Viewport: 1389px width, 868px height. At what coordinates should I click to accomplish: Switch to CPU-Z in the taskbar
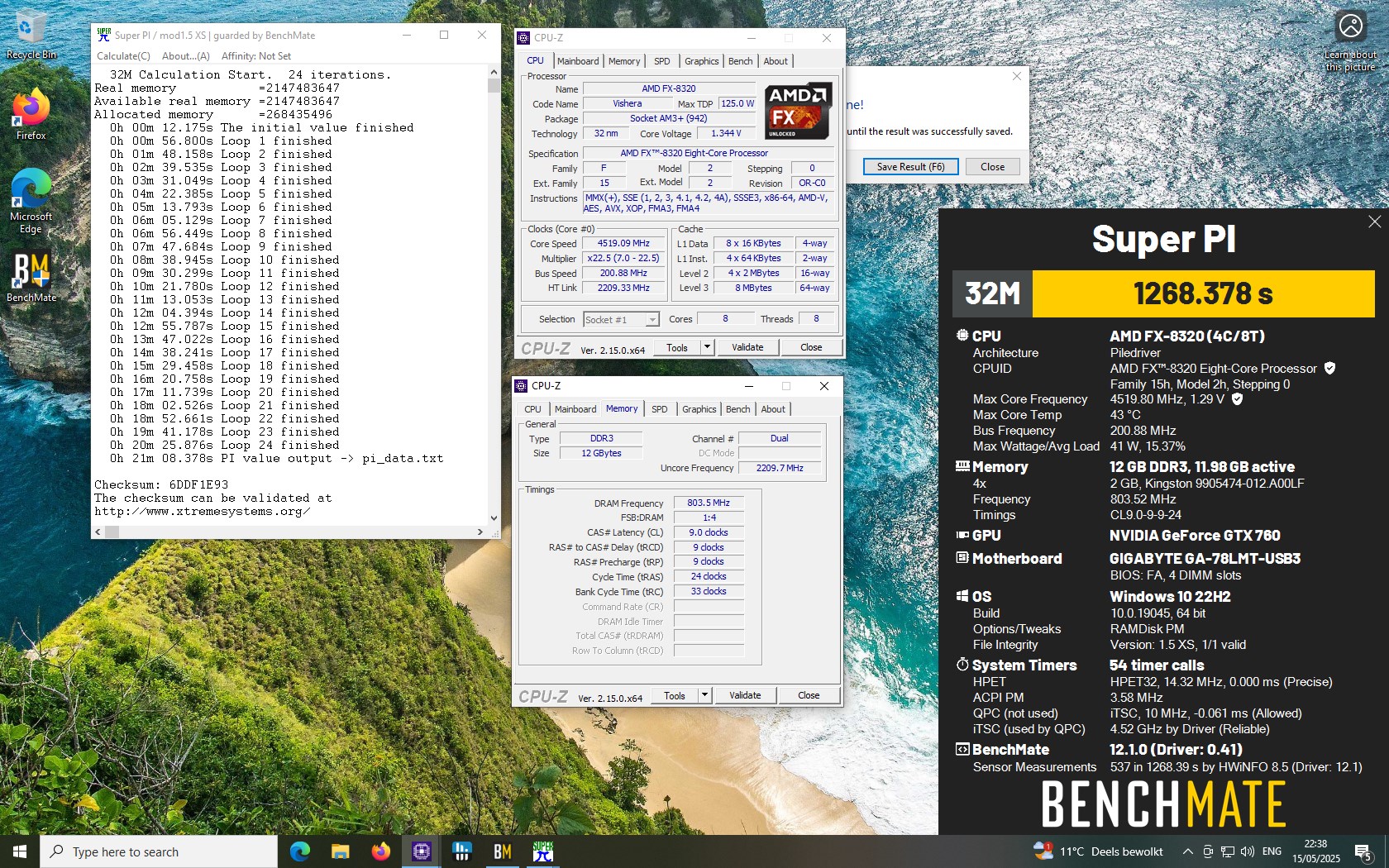pyautogui.click(x=421, y=851)
